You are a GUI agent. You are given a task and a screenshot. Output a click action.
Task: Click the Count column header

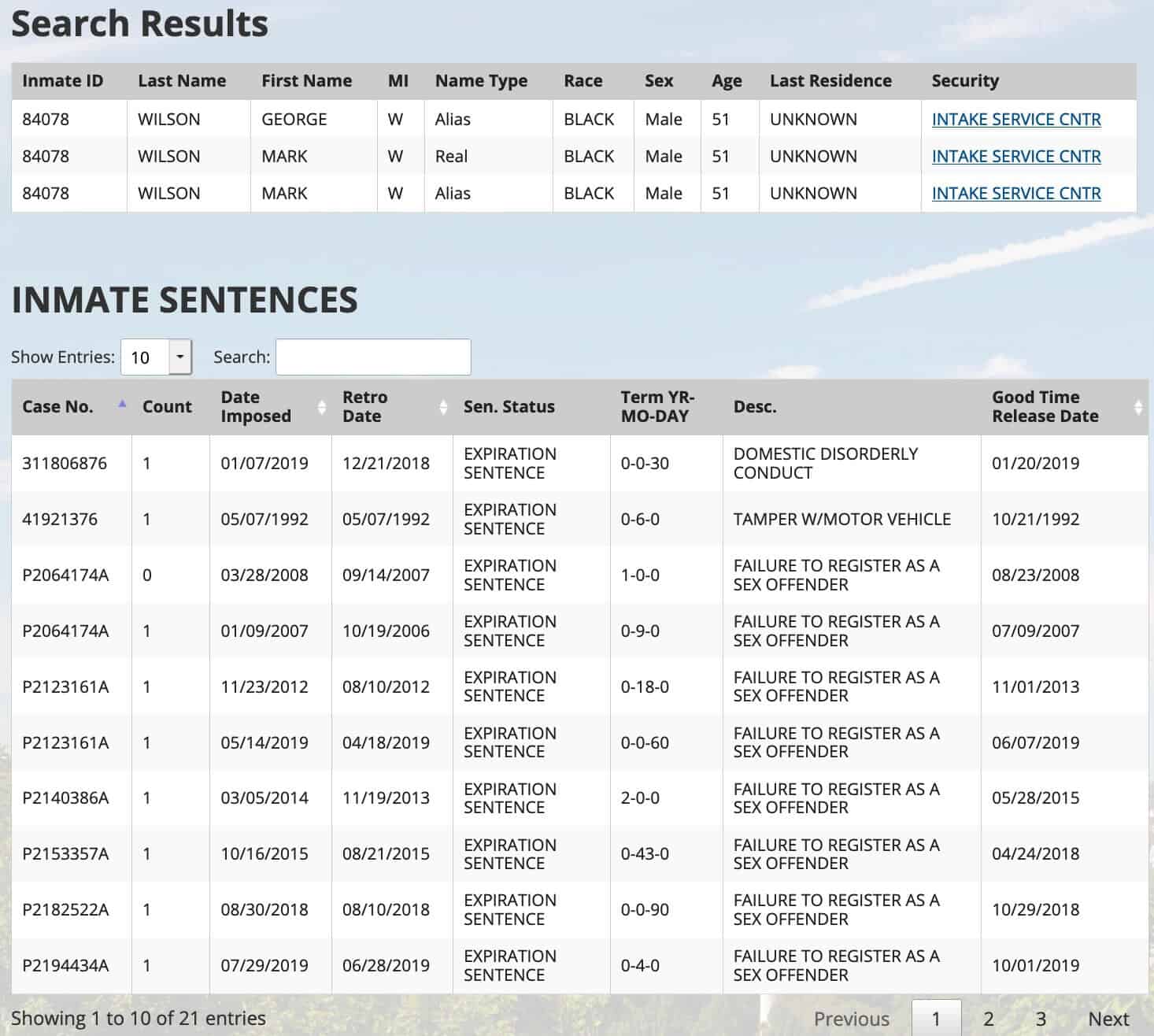(167, 407)
